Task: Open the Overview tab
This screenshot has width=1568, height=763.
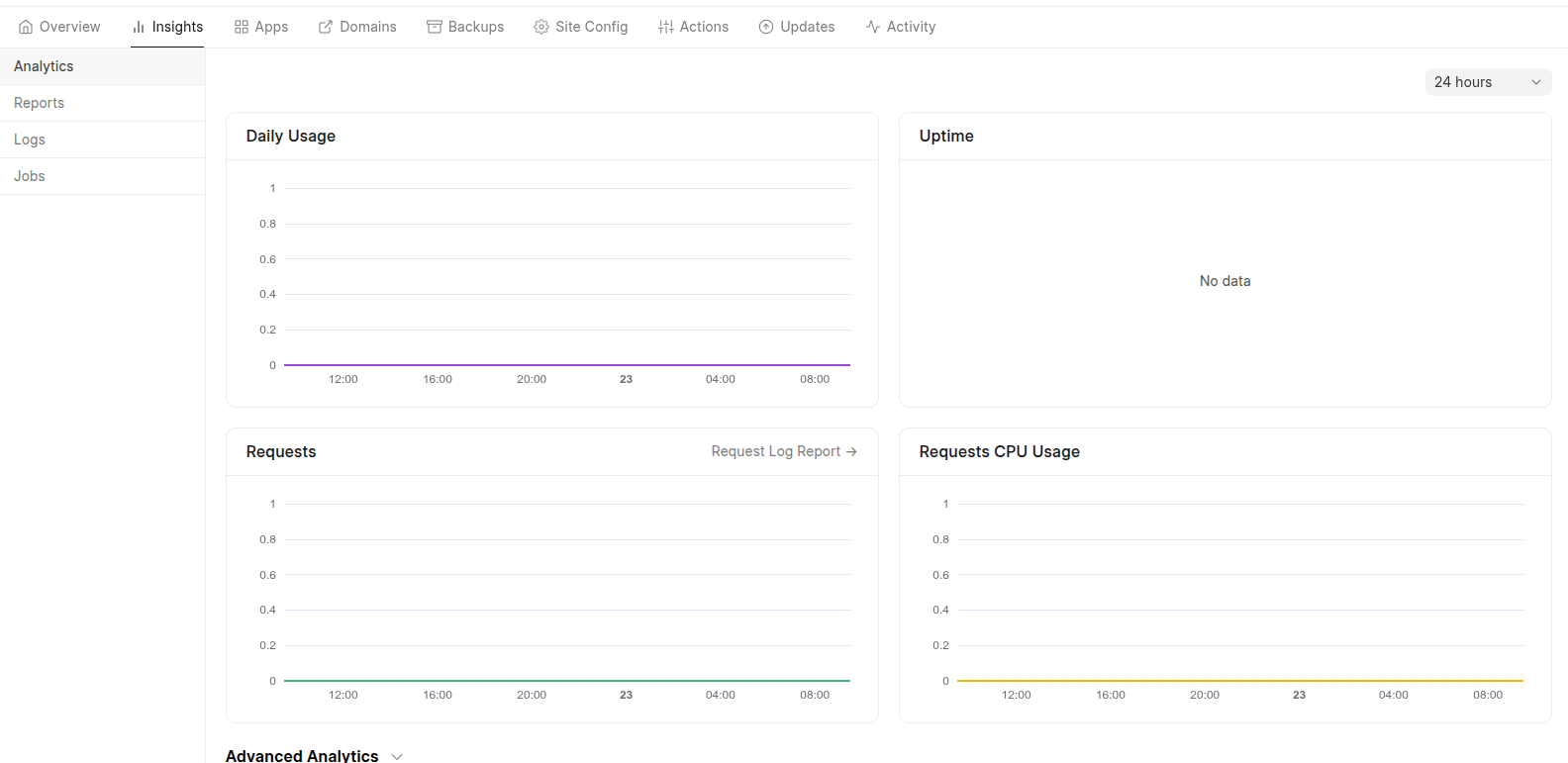Action: (x=59, y=27)
